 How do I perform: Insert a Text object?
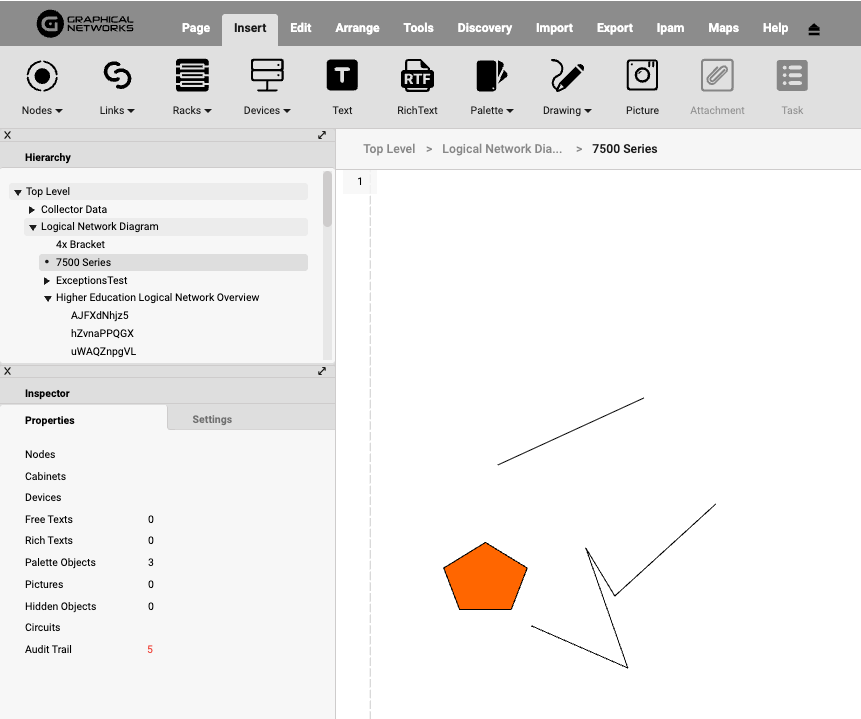[342, 76]
